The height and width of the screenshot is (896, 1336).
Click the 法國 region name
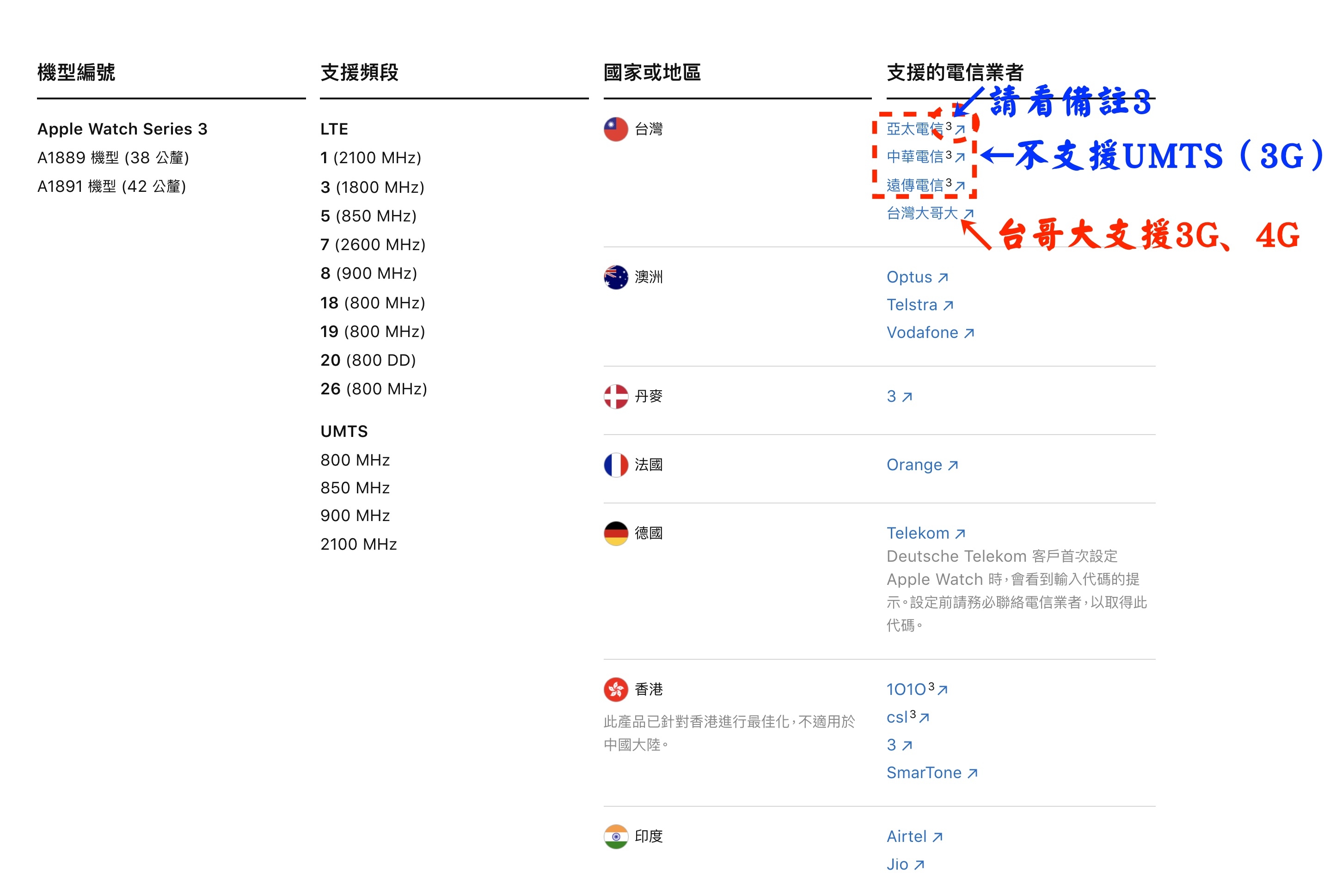pyautogui.click(x=649, y=465)
